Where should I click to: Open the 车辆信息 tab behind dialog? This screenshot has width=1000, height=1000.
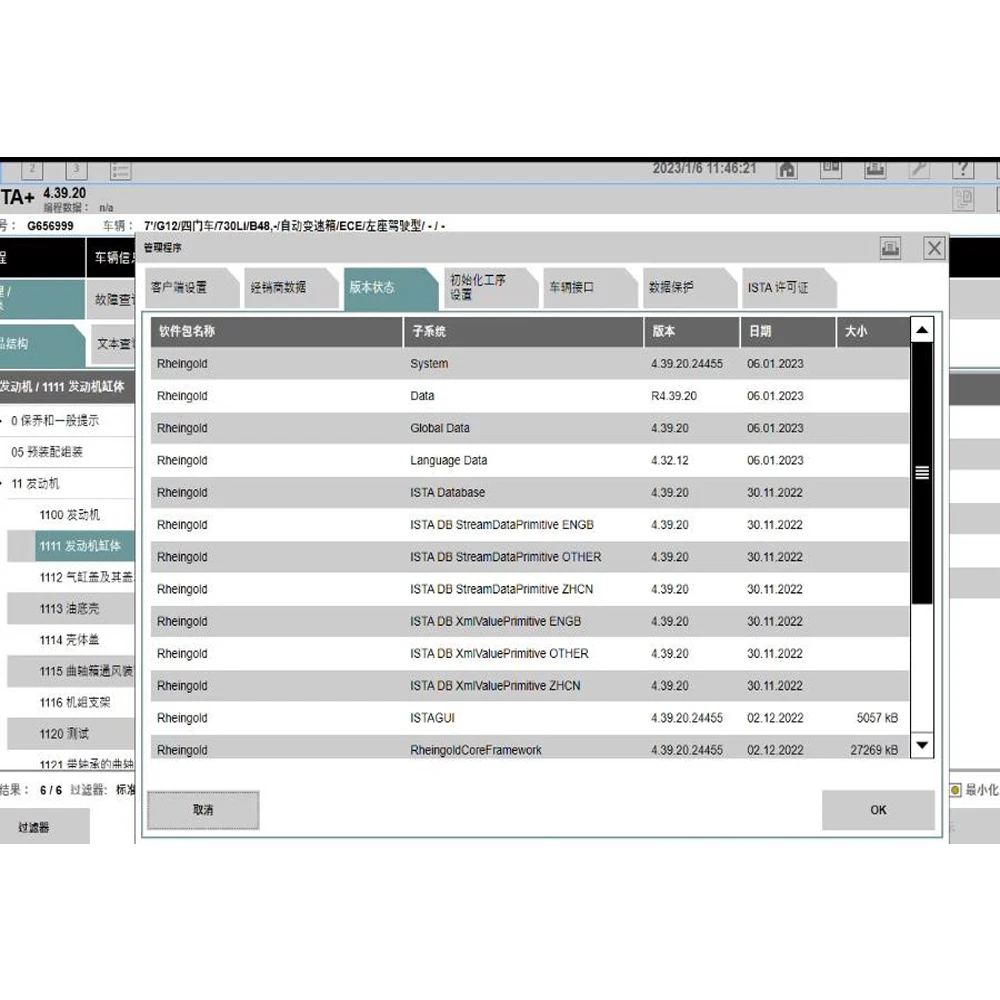click(111, 258)
